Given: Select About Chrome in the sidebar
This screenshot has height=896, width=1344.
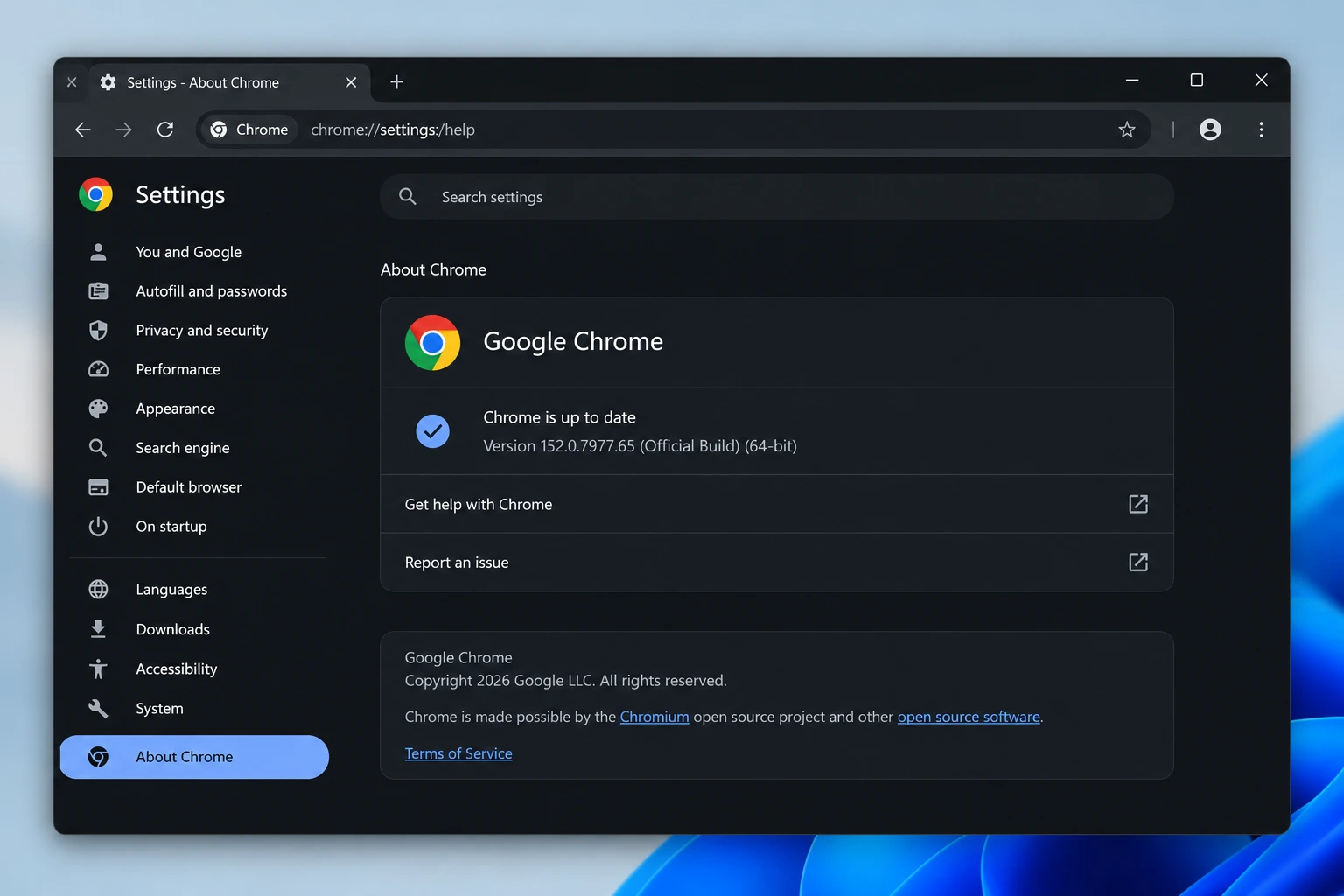Looking at the screenshot, I should pyautogui.click(x=194, y=757).
